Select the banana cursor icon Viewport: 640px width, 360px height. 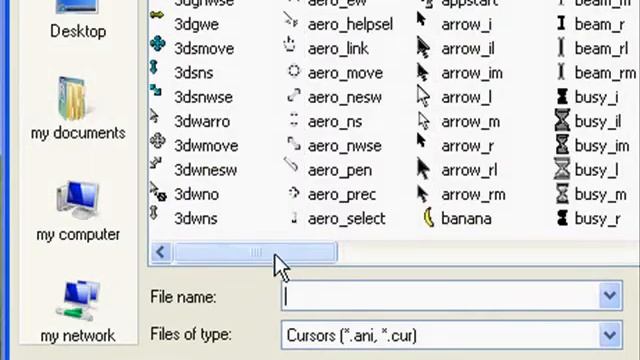(429, 217)
